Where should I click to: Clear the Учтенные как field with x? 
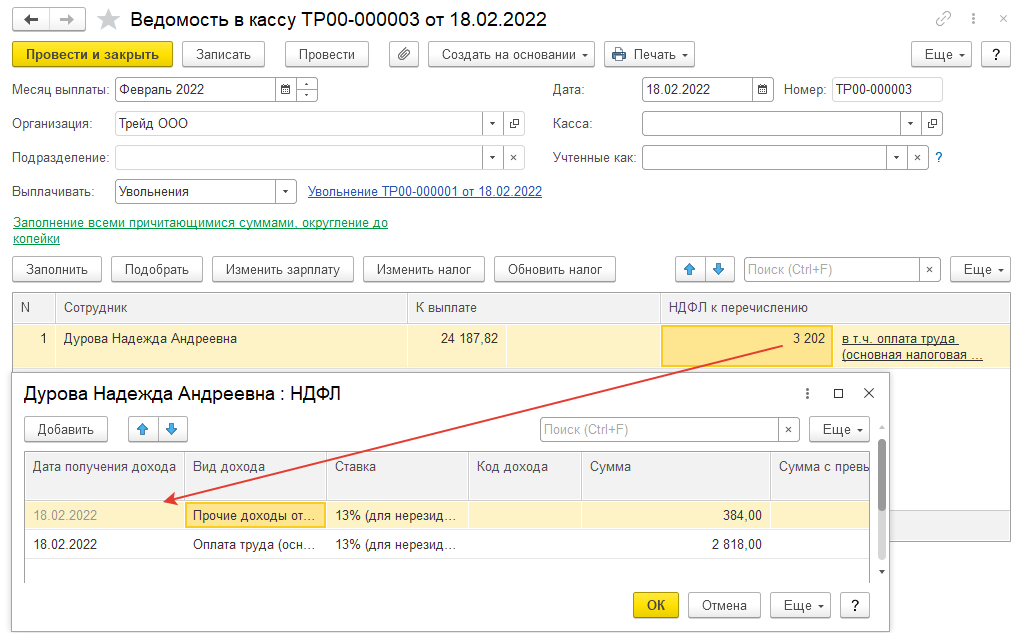(x=917, y=157)
